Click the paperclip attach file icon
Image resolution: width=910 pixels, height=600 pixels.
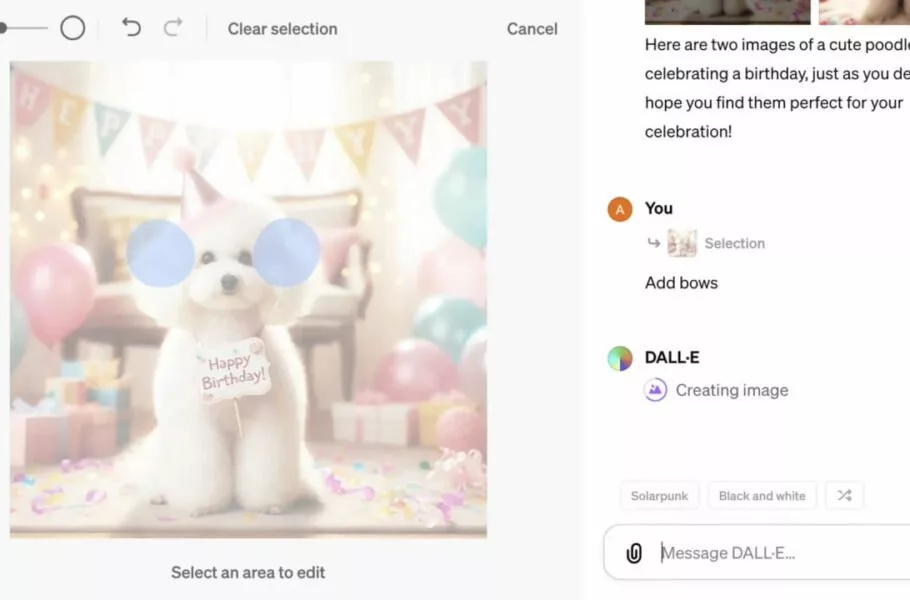point(634,553)
